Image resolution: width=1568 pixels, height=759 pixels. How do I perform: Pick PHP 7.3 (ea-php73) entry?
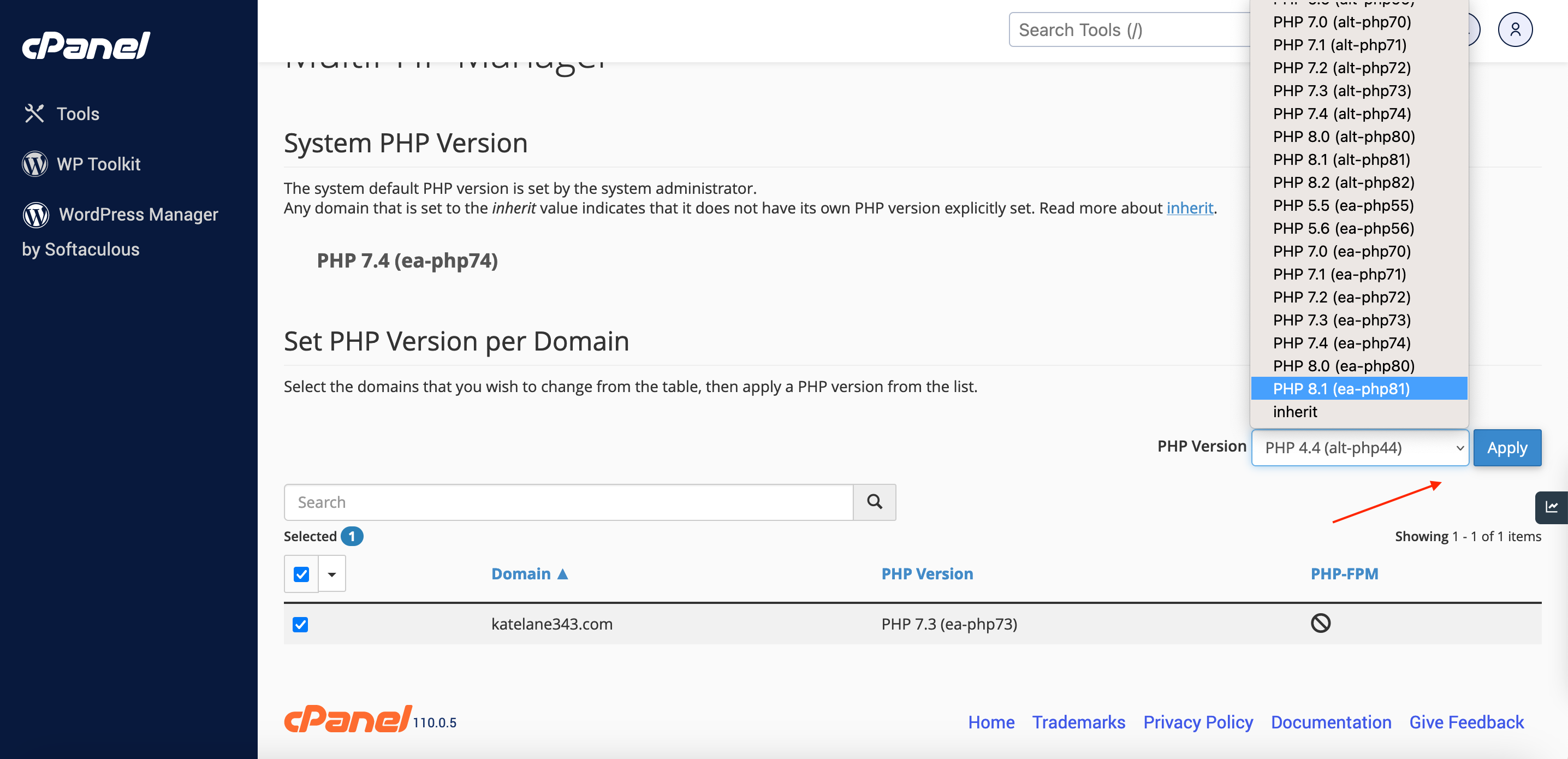[x=1358, y=320]
